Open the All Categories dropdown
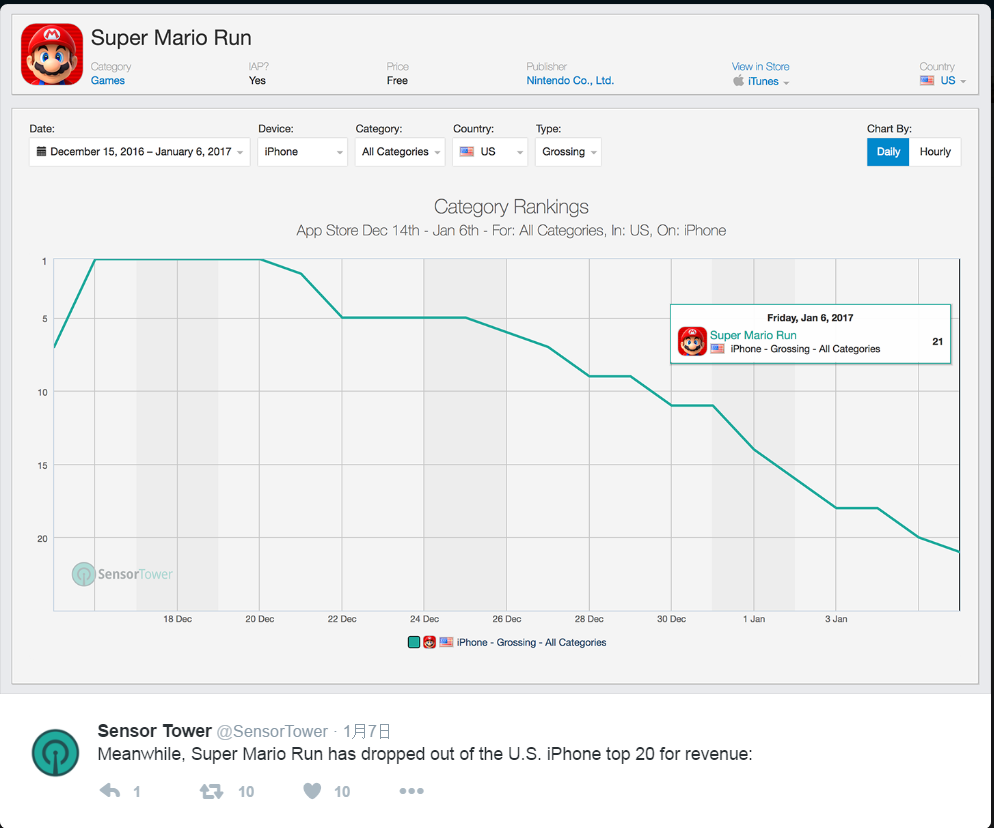The width and height of the screenshot is (994, 828). [400, 152]
